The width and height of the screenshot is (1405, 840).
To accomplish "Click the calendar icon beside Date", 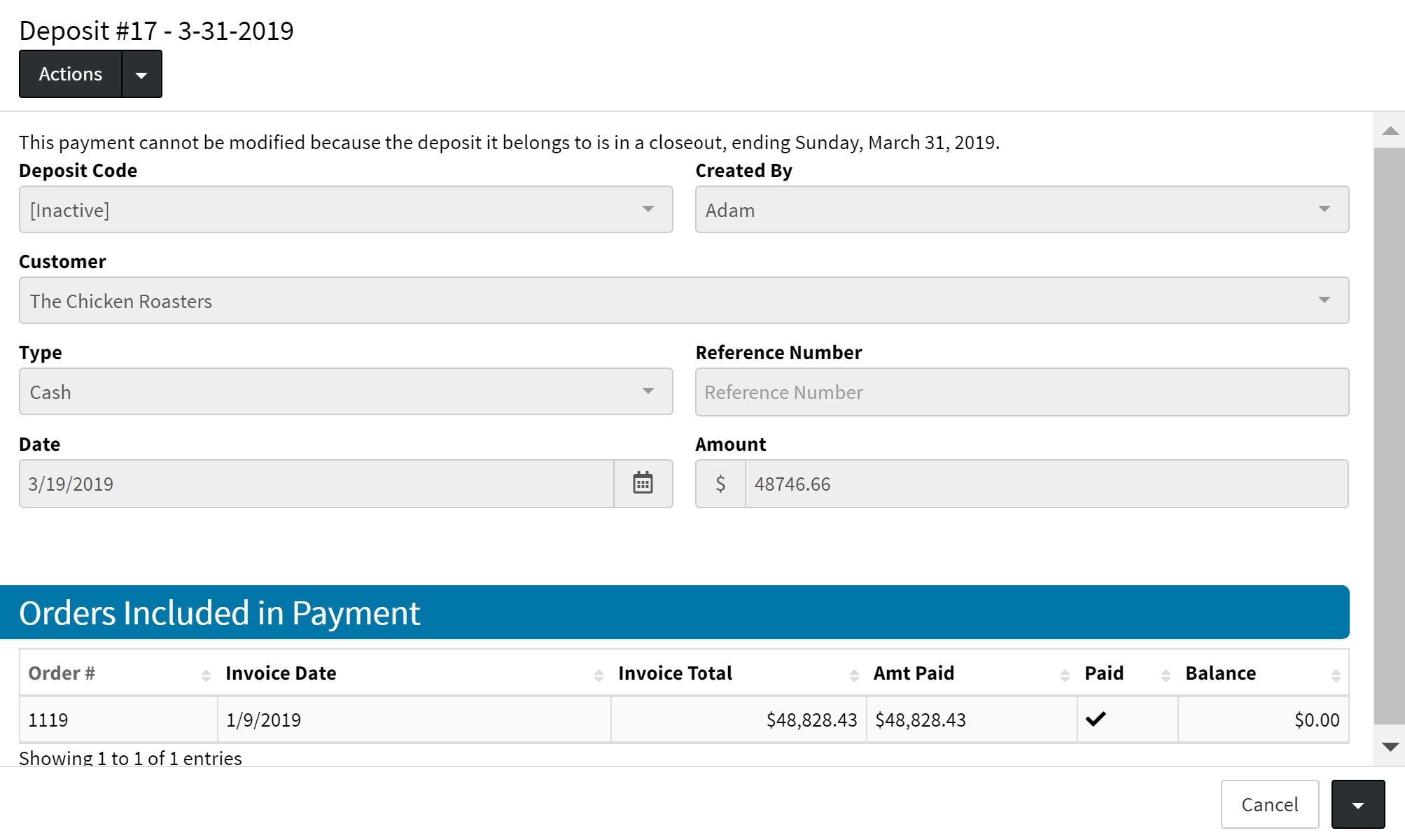I will pos(643,484).
